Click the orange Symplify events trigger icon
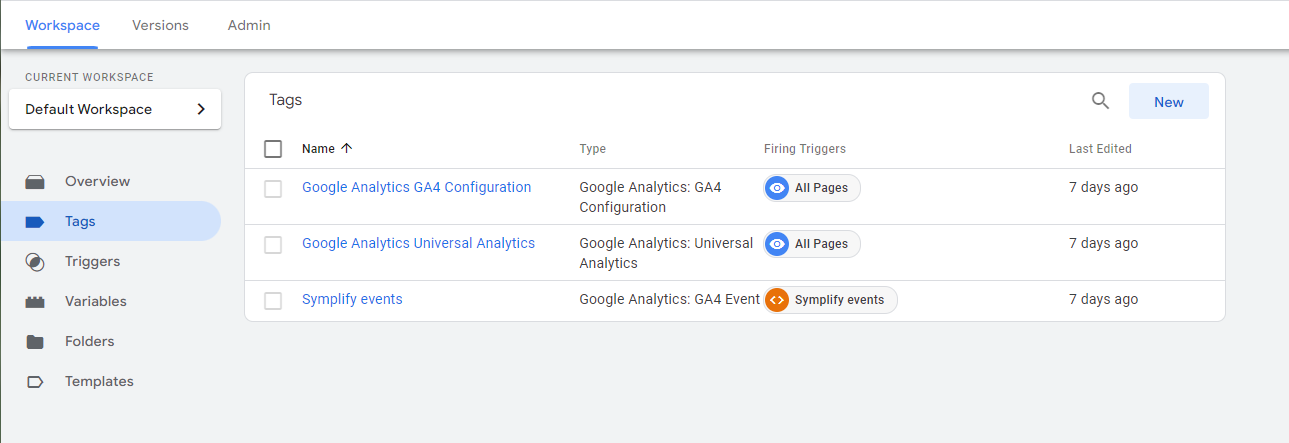 (x=777, y=300)
